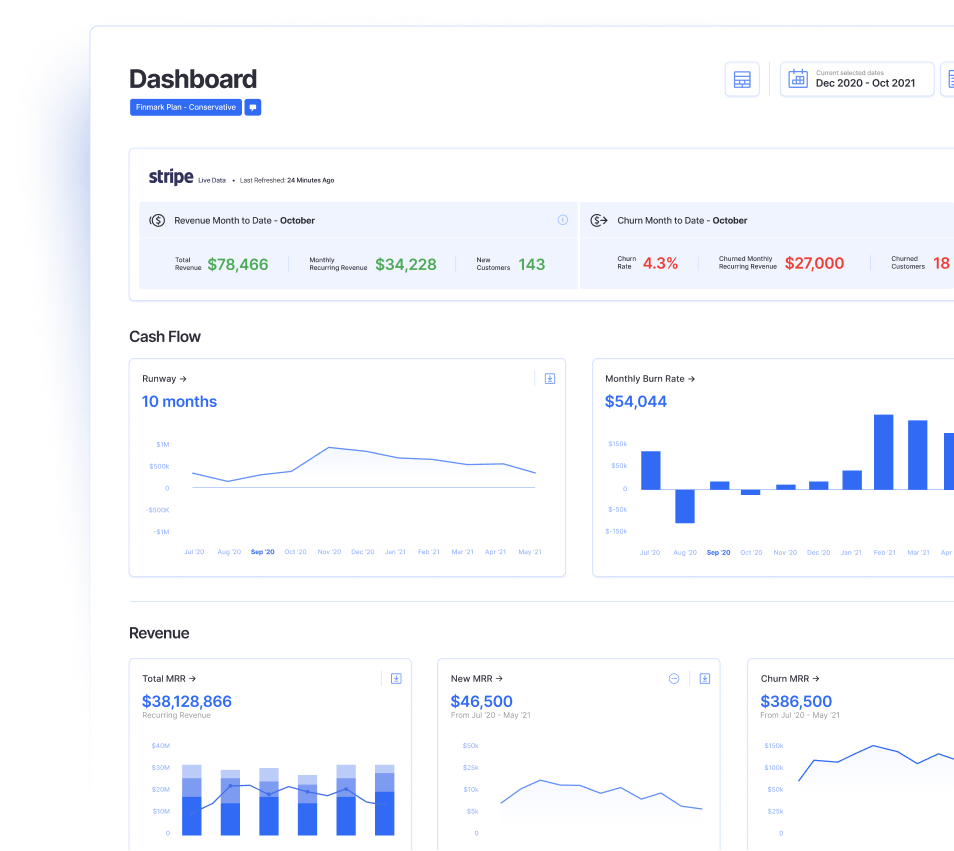
Task: Toggle the minus visibility control on New MRR chart
Action: coord(674,678)
